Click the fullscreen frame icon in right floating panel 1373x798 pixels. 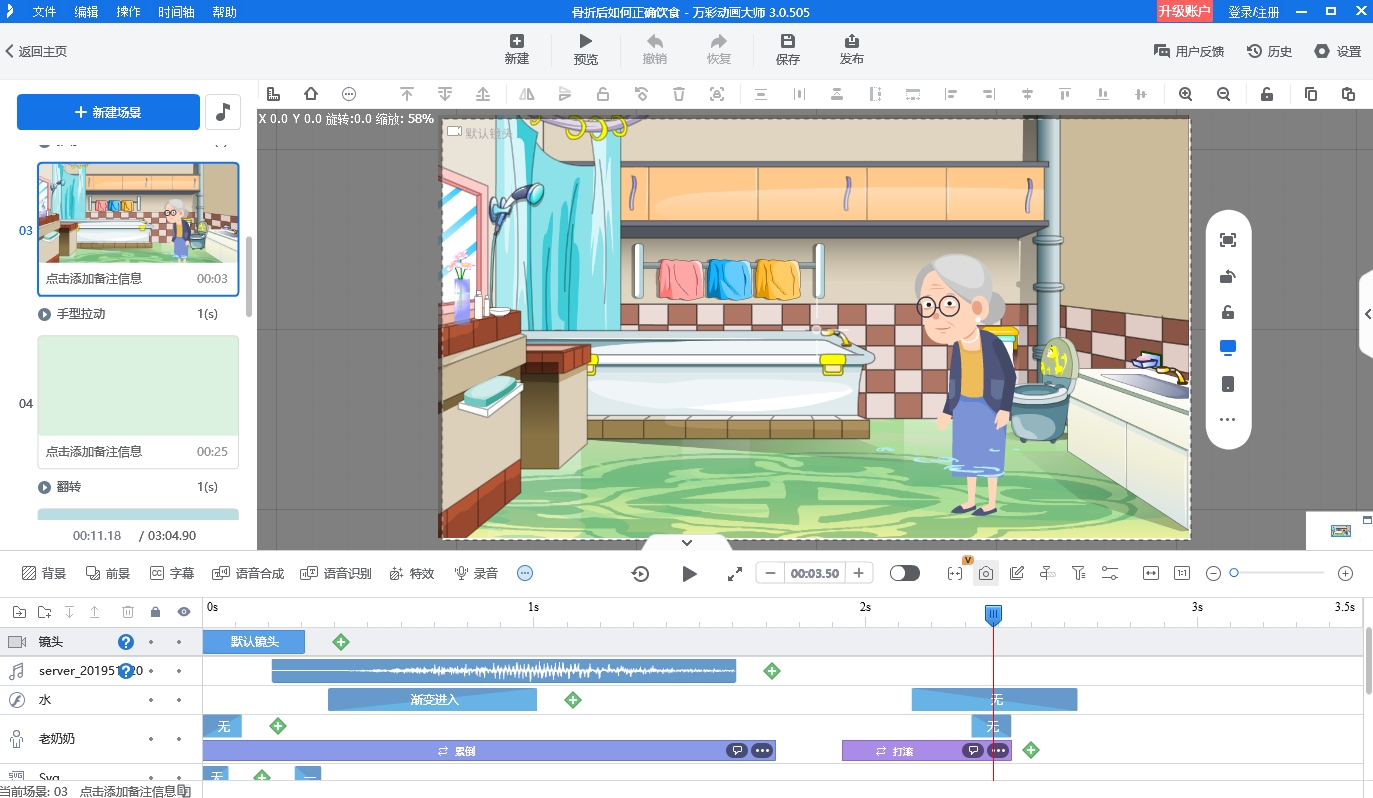(x=1227, y=240)
